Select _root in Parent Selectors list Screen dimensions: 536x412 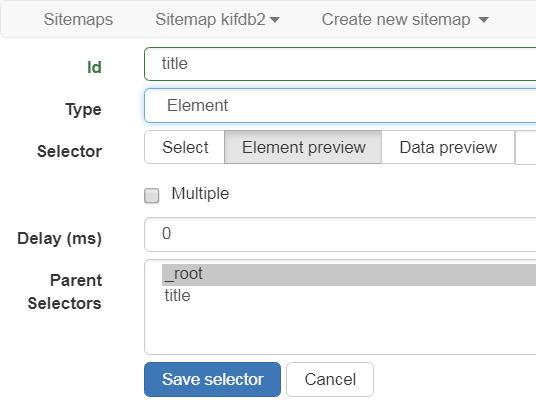tap(349, 275)
